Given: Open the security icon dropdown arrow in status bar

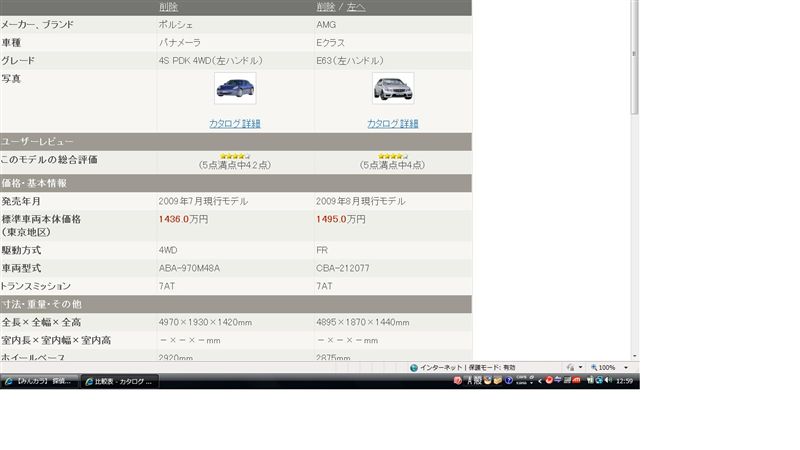Looking at the screenshot, I should coord(580,367).
